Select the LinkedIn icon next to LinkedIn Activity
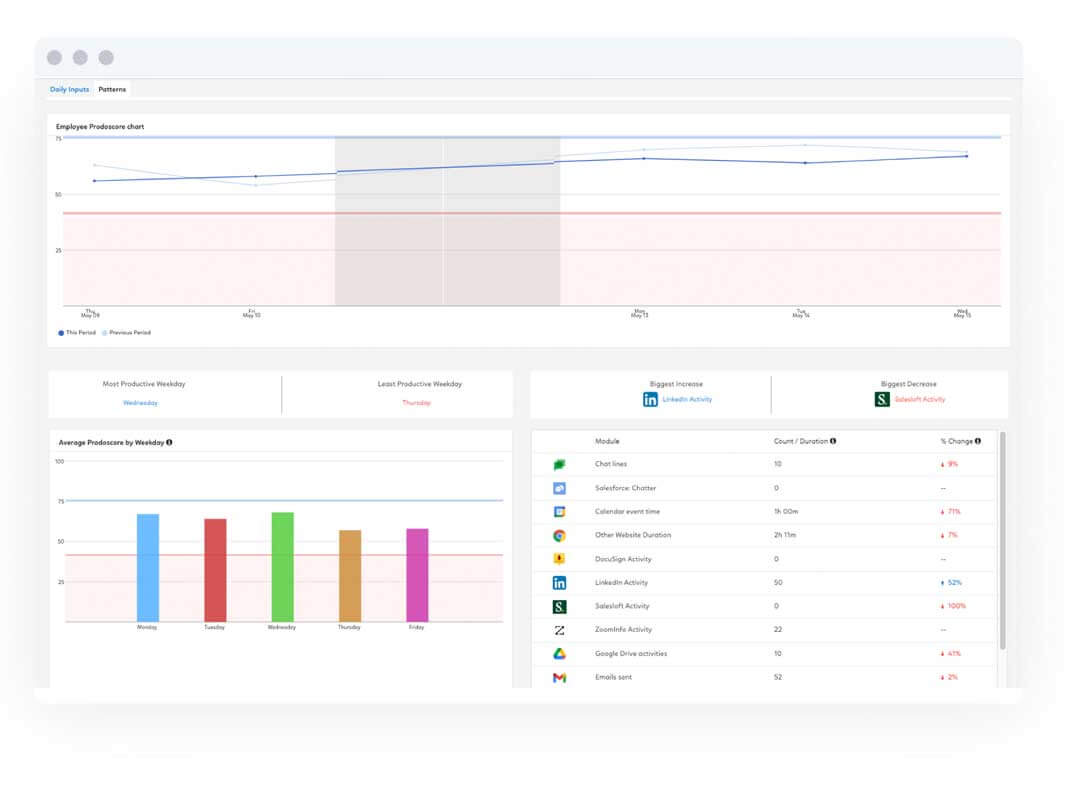Viewport: 1071px width, 794px height. point(560,582)
